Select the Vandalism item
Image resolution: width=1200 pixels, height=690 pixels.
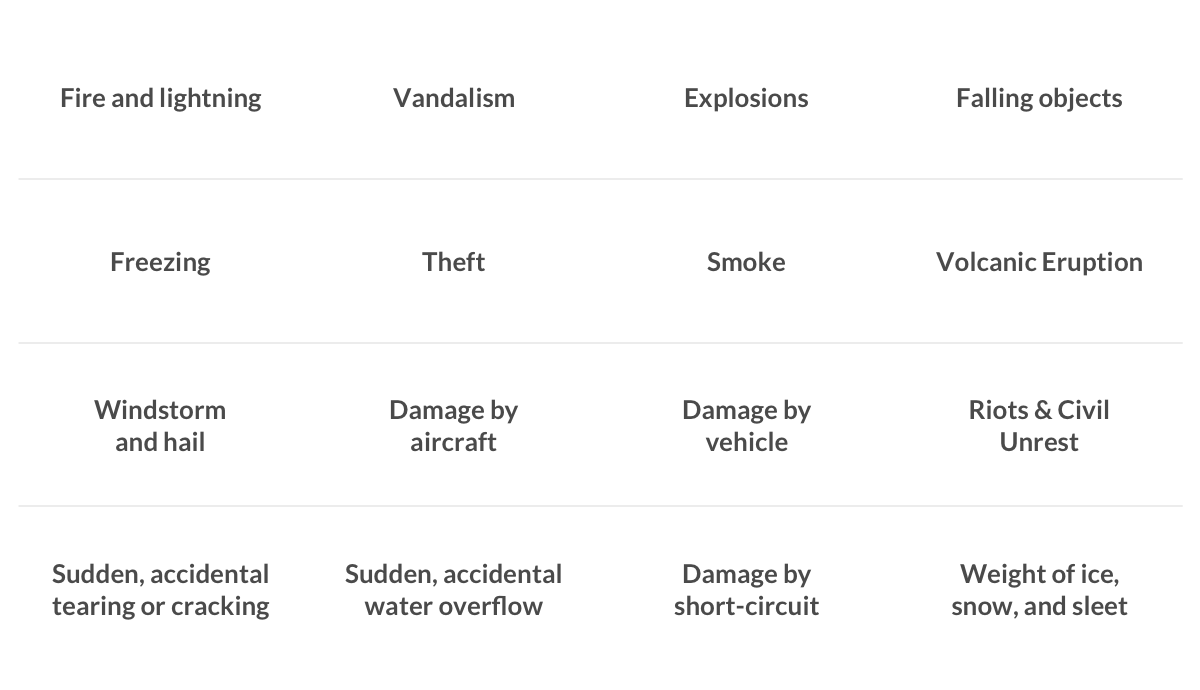(454, 98)
